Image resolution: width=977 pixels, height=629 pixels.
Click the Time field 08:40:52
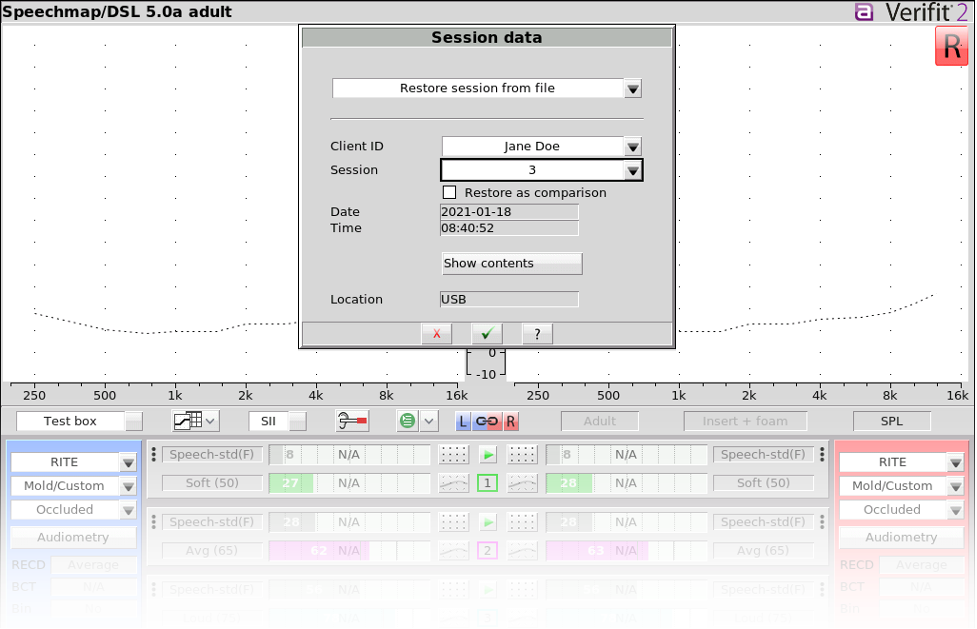(509, 228)
